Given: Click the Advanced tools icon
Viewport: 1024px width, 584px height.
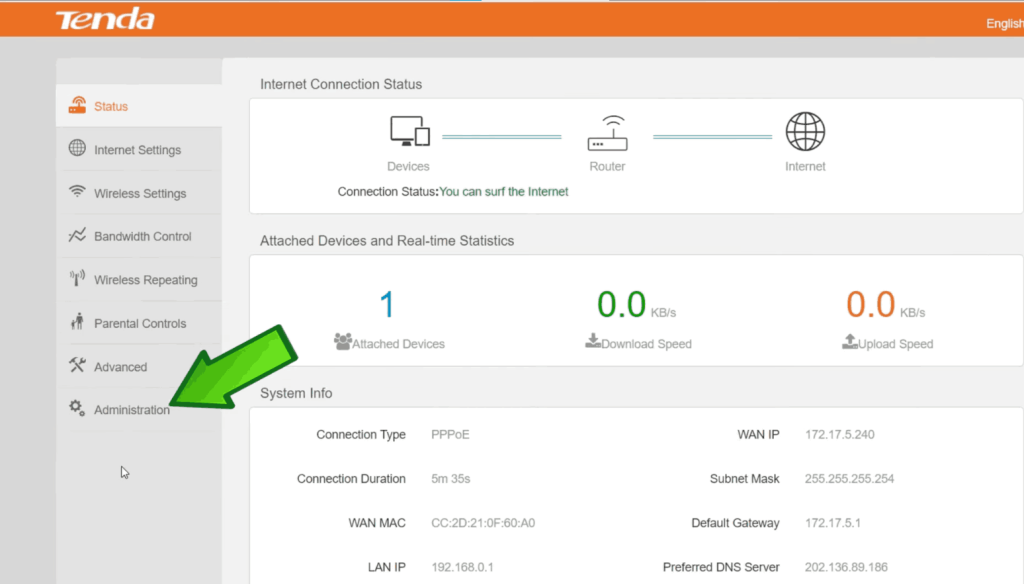Looking at the screenshot, I should (77, 366).
